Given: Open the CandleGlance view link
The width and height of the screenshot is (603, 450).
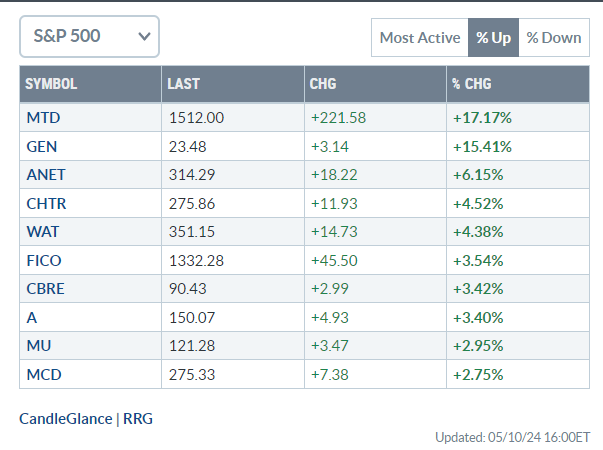Looking at the screenshot, I should click(x=66, y=418).
